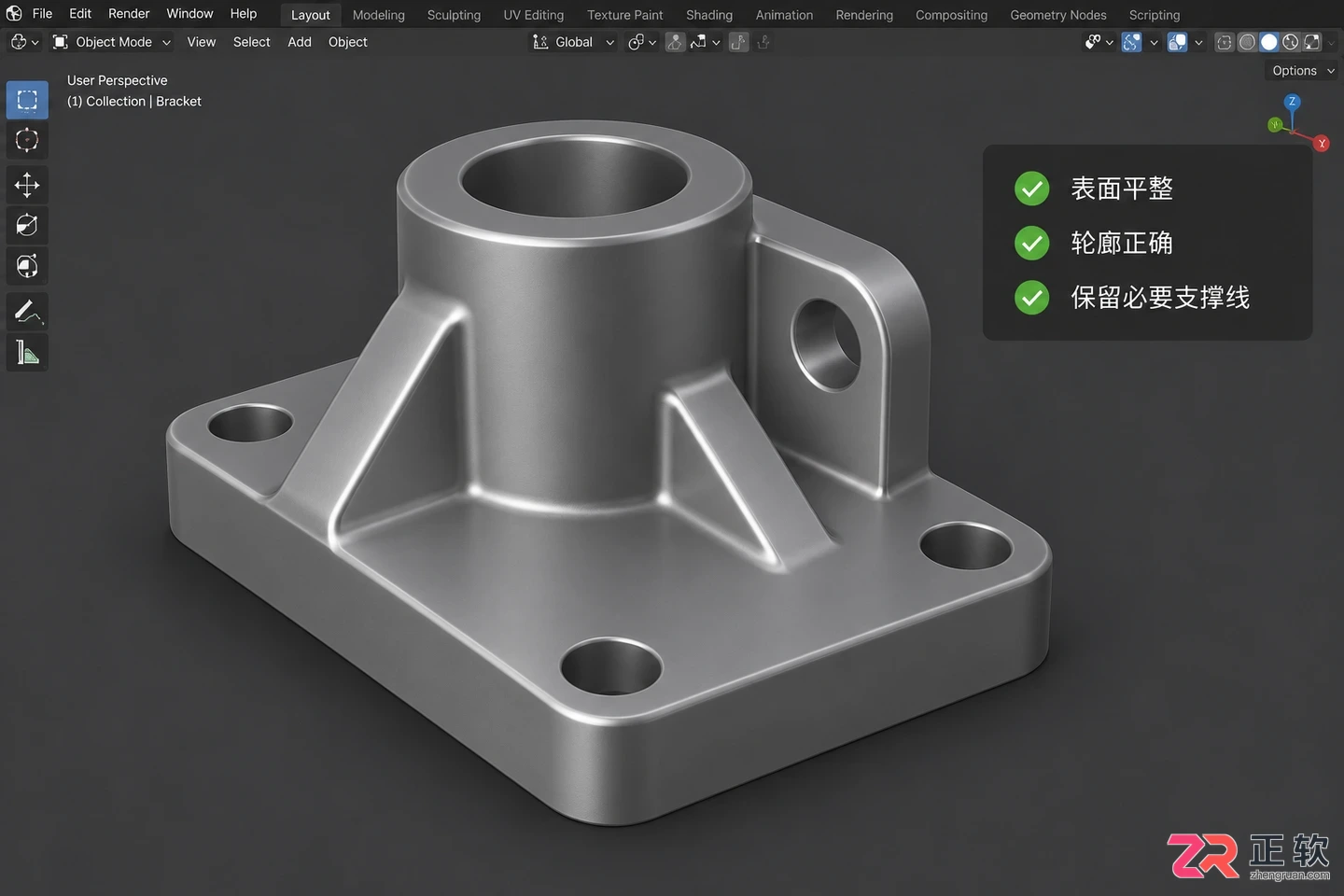Click the transform pivot point icon
The width and height of the screenshot is (1344, 896).
(637, 42)
